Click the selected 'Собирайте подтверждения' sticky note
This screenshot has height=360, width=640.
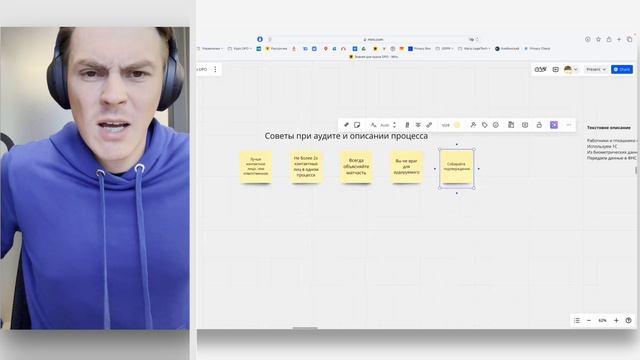point(457,167)
